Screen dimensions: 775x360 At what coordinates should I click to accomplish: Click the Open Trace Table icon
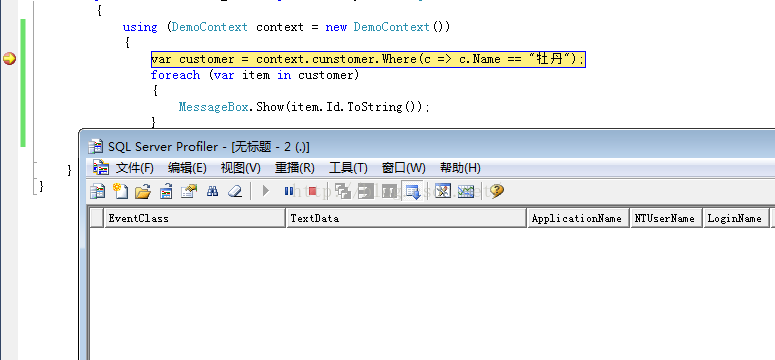tap(166, 191)
